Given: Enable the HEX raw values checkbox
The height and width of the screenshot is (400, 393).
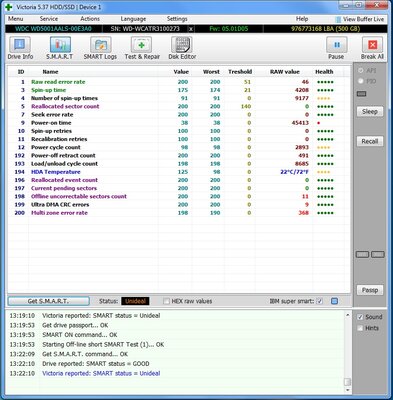Looking at the screenshot, I should 166,301.
